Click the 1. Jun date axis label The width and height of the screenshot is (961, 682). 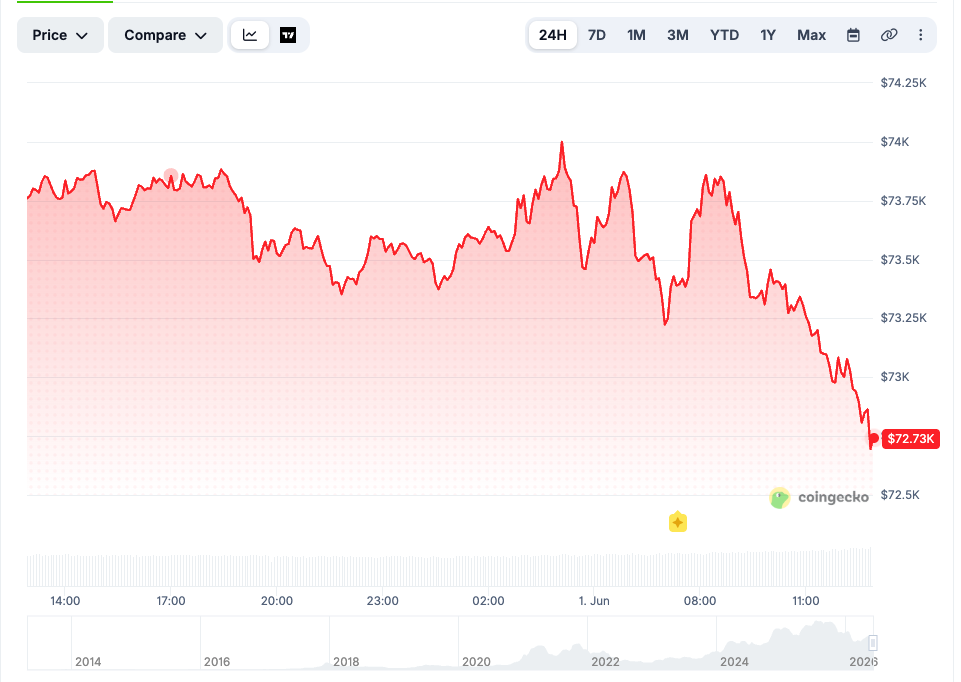pyautogui.click(x=594, y=601)
